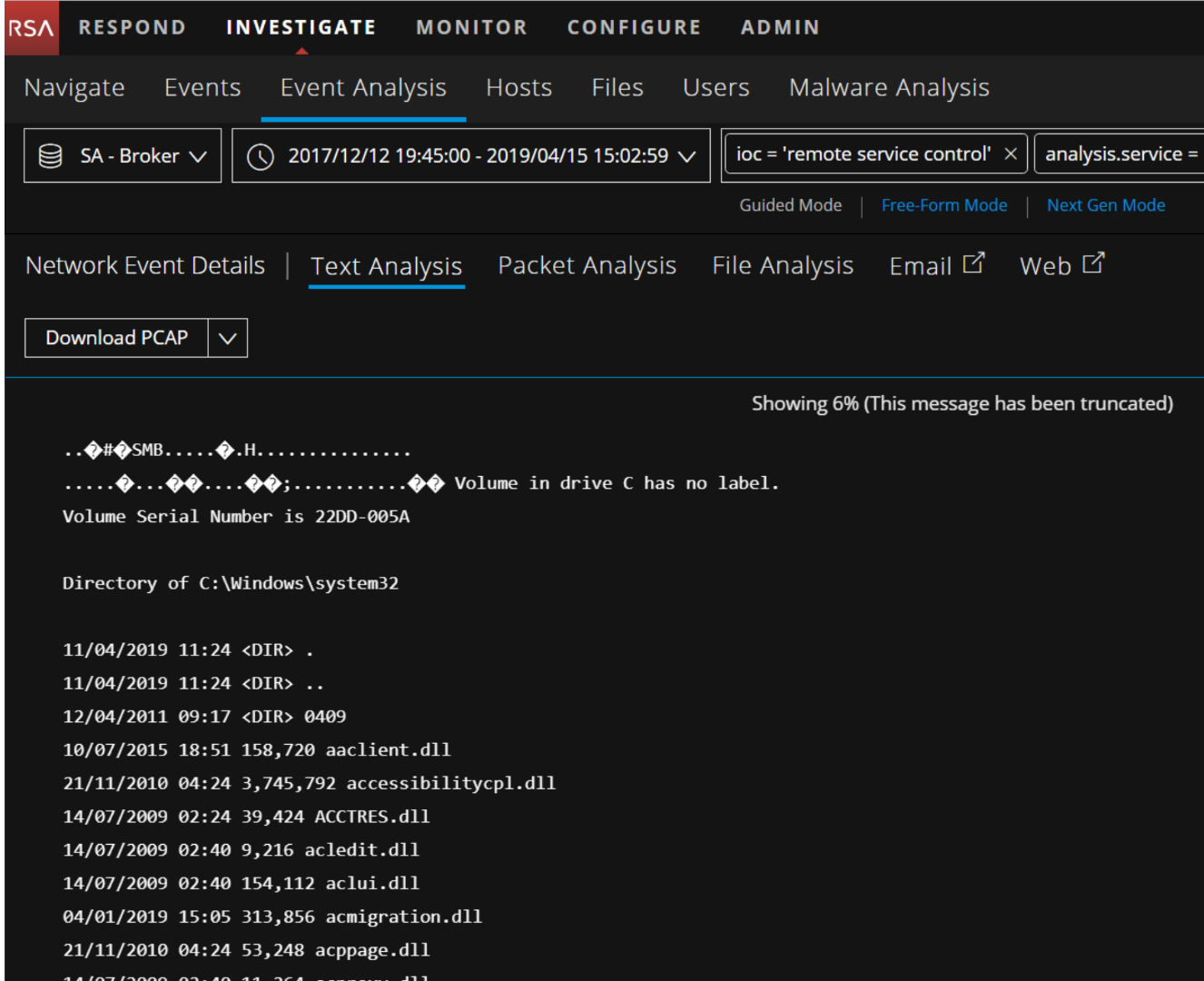Image resolution: width=1204 pixels, height=981 pixels.
Task: Open the Hosts view tab
Action: point(518,87)
